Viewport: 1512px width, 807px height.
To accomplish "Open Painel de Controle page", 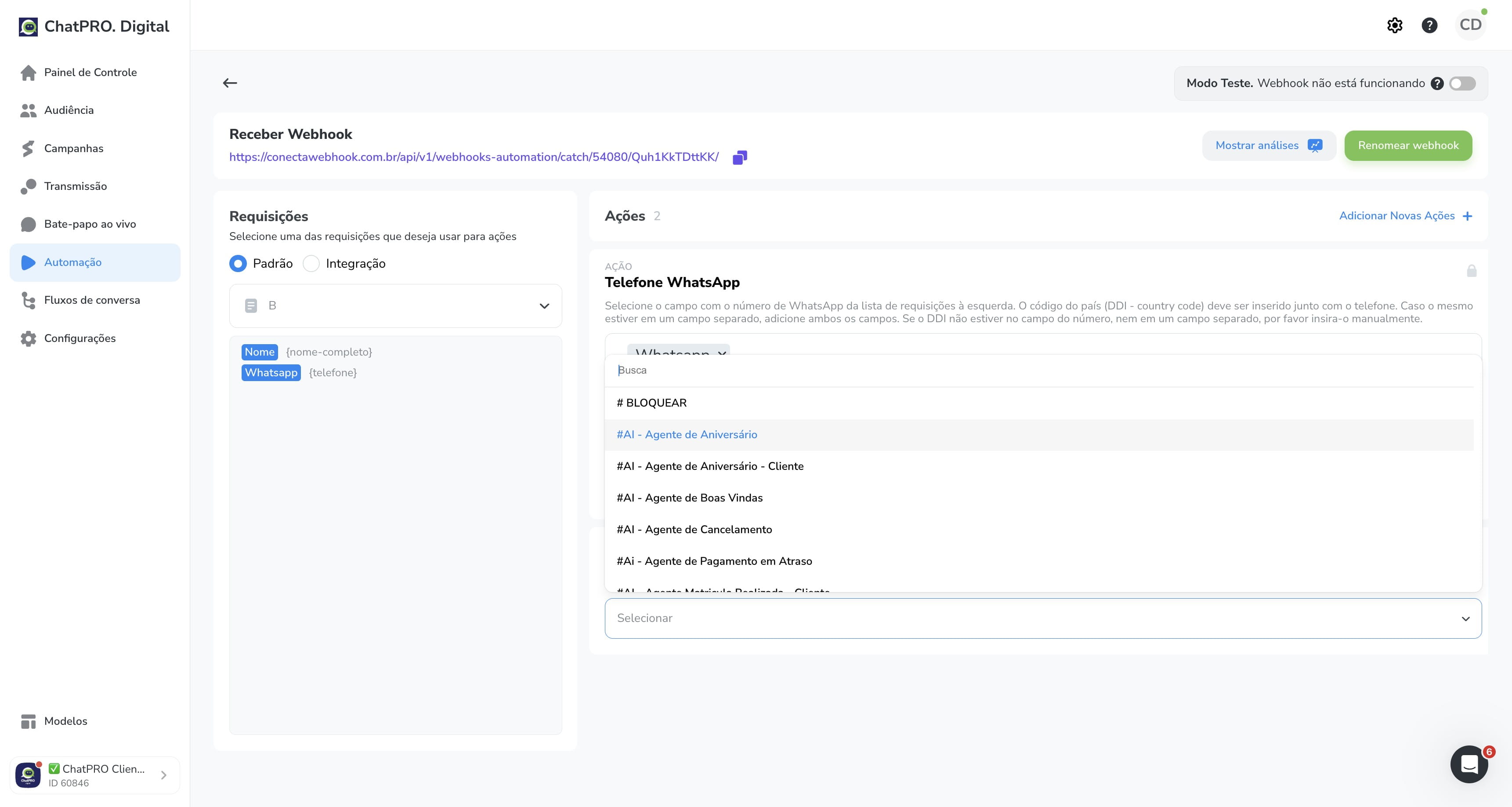I will pos(95,72).
